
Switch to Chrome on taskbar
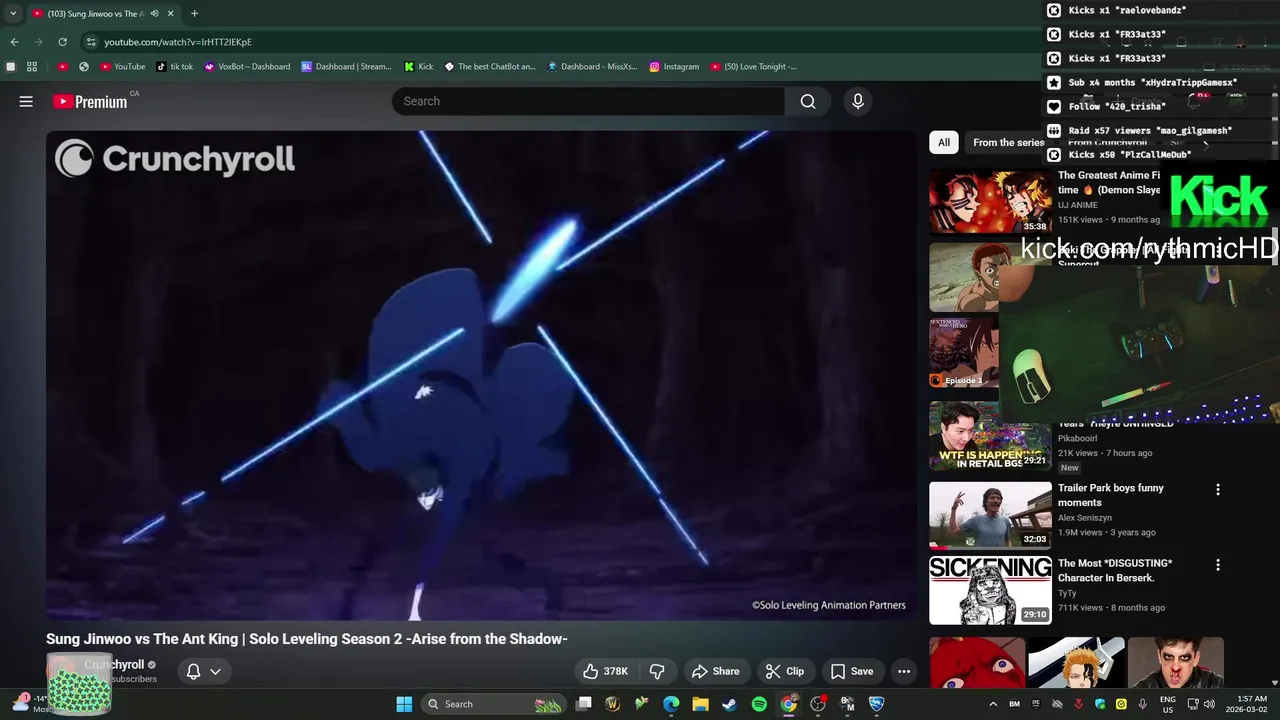[789, 704]
